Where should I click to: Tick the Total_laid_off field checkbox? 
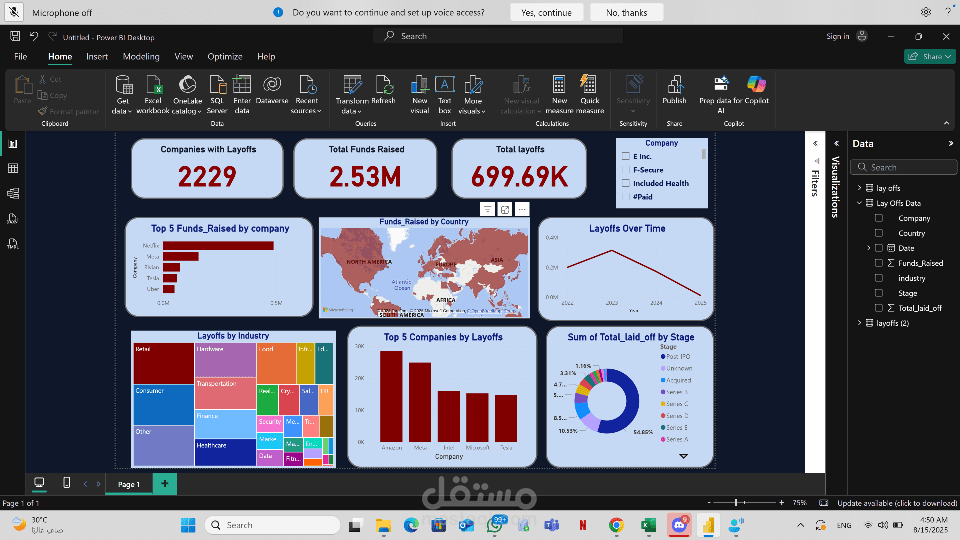pyautogui.click(x=879, y=308)
